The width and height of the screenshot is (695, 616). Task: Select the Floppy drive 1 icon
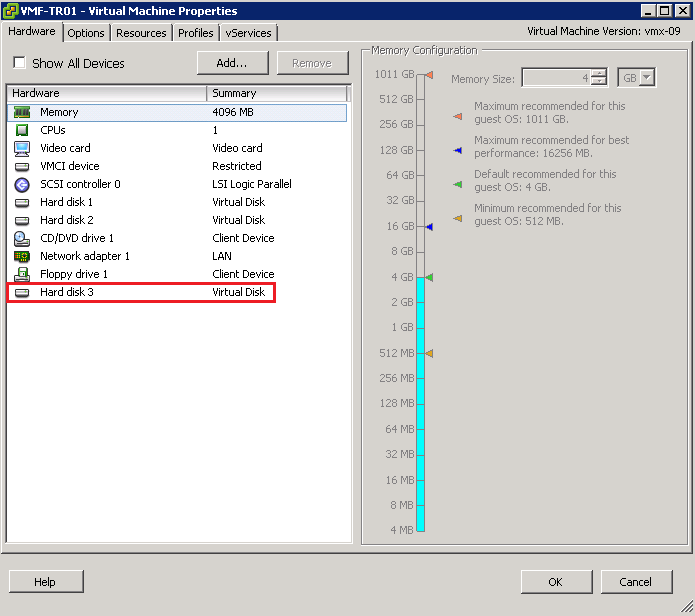(x=22, y=275)
